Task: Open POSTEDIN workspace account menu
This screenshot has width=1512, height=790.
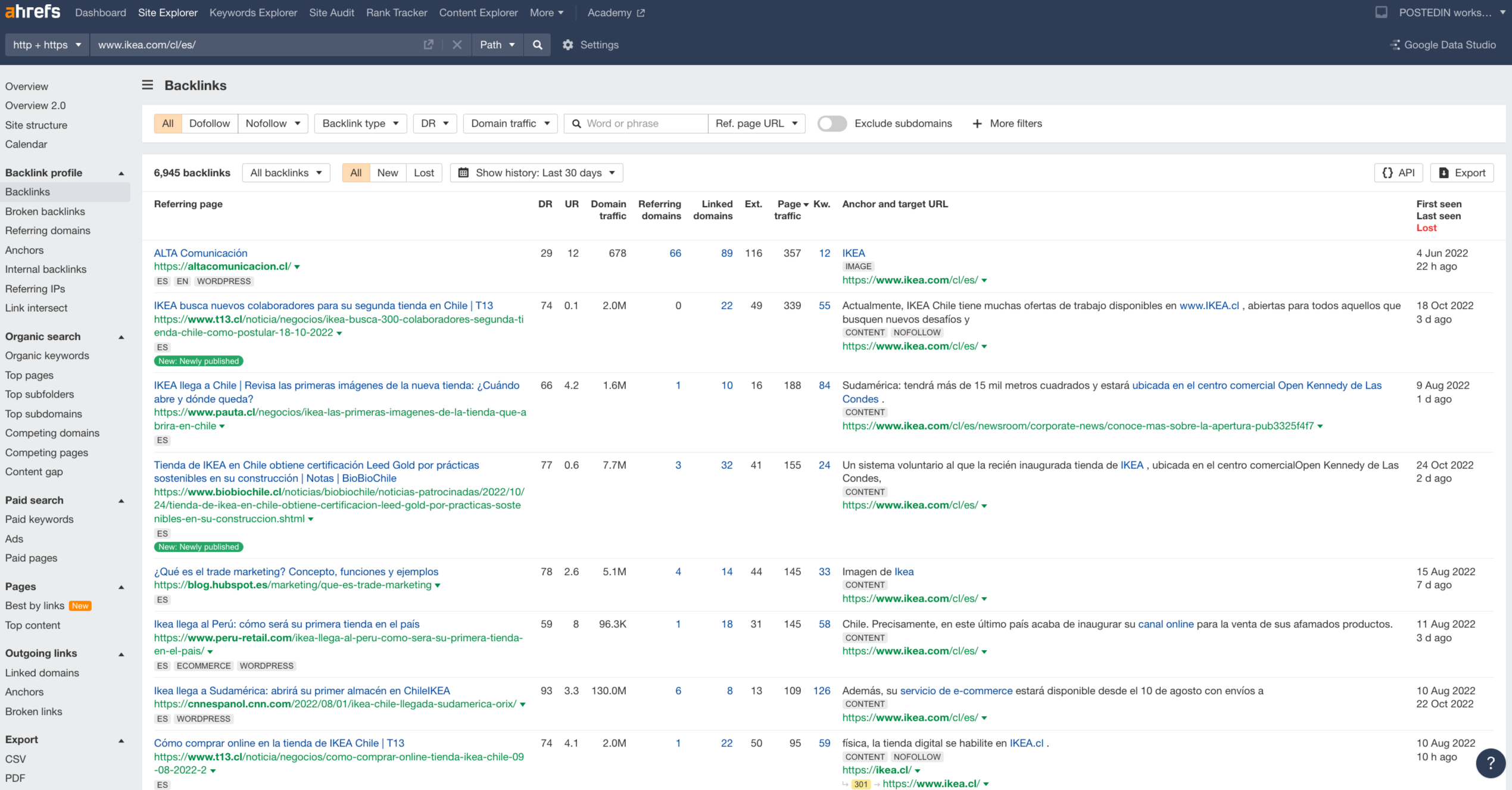Action: pyautogui.click(x=1452, y=13)
